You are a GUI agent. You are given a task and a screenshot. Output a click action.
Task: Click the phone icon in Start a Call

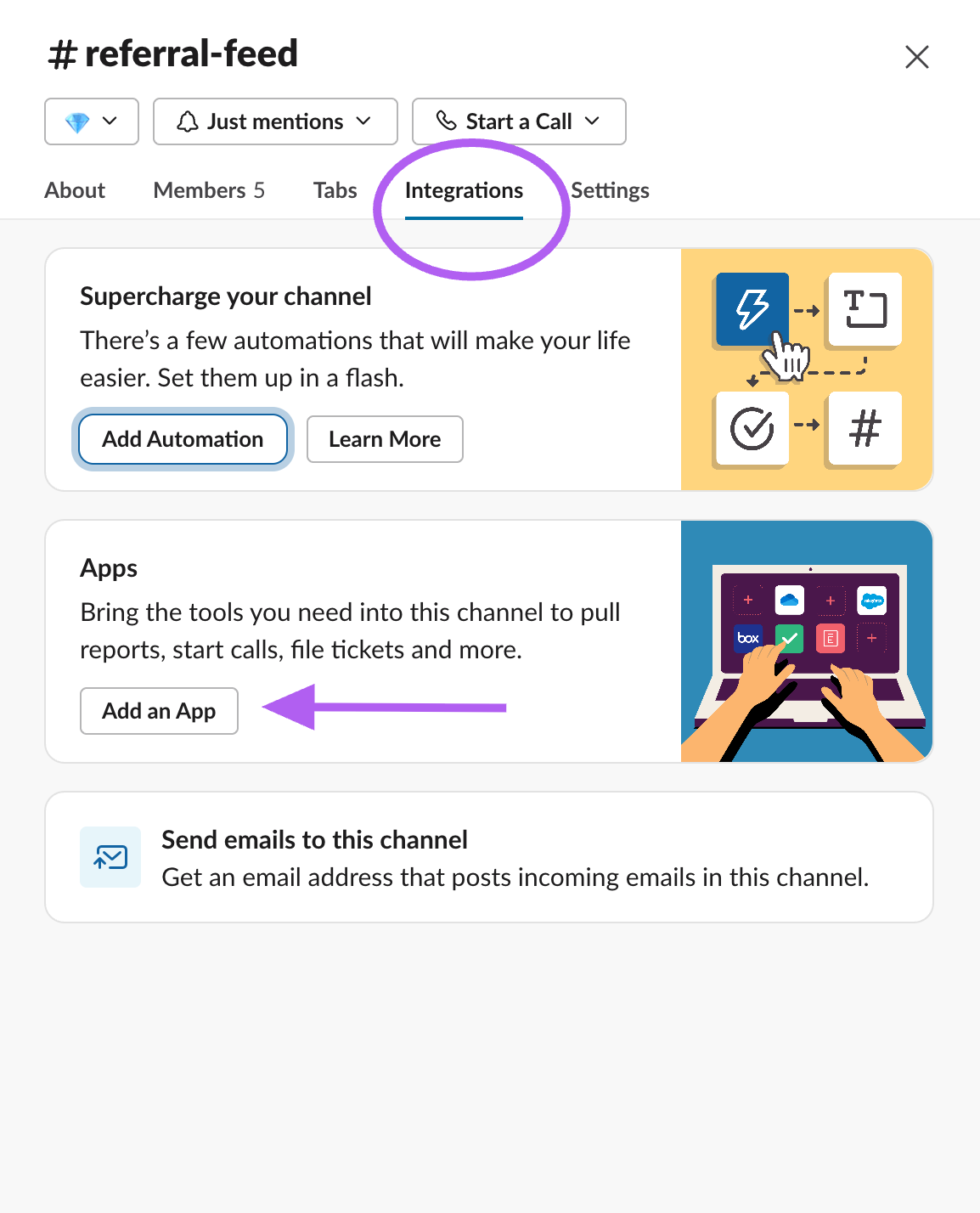[447, 121]
